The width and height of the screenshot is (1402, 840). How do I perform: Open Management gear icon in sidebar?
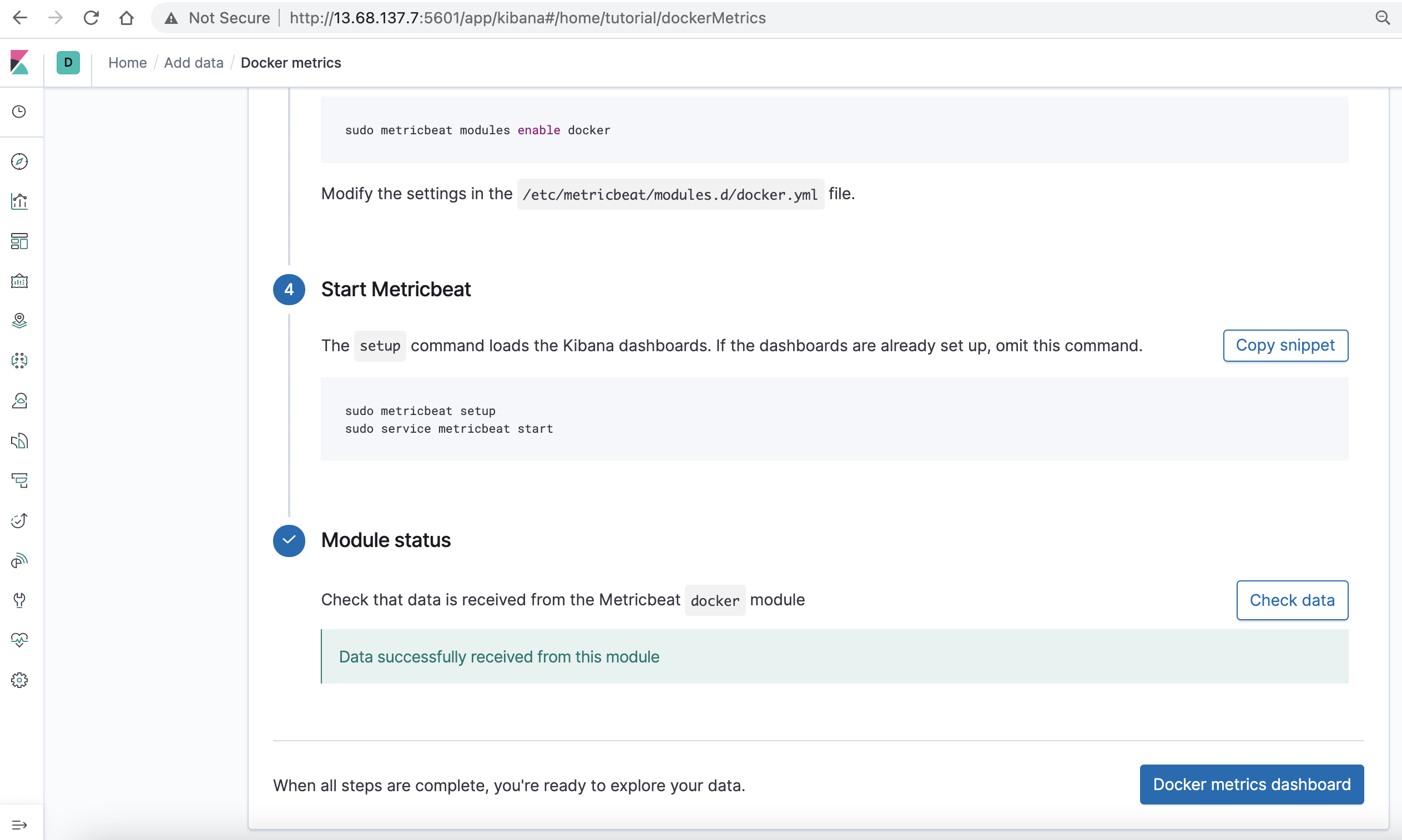(19, 680)
